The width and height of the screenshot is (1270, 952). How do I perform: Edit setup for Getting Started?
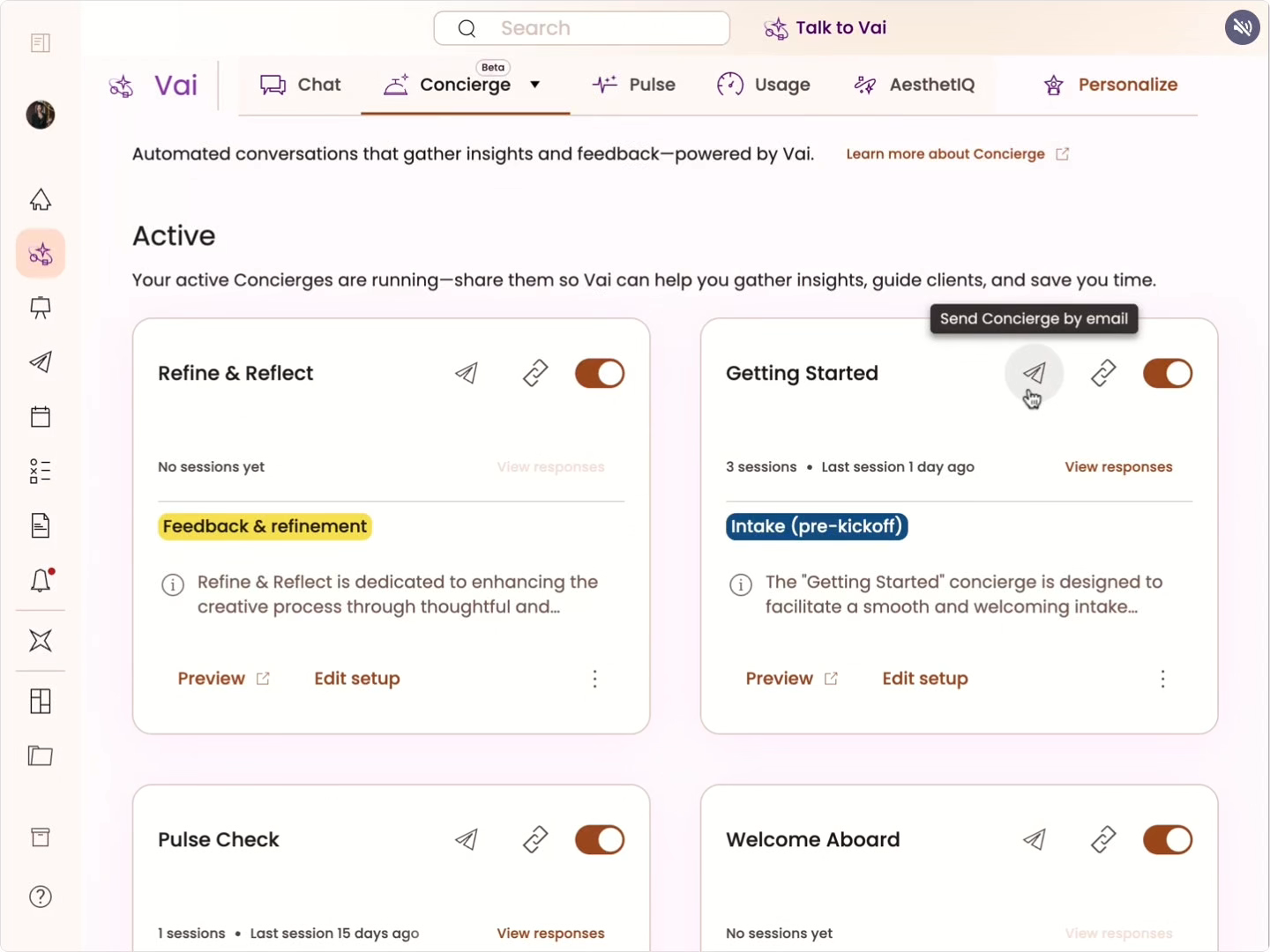click(925, 679)
